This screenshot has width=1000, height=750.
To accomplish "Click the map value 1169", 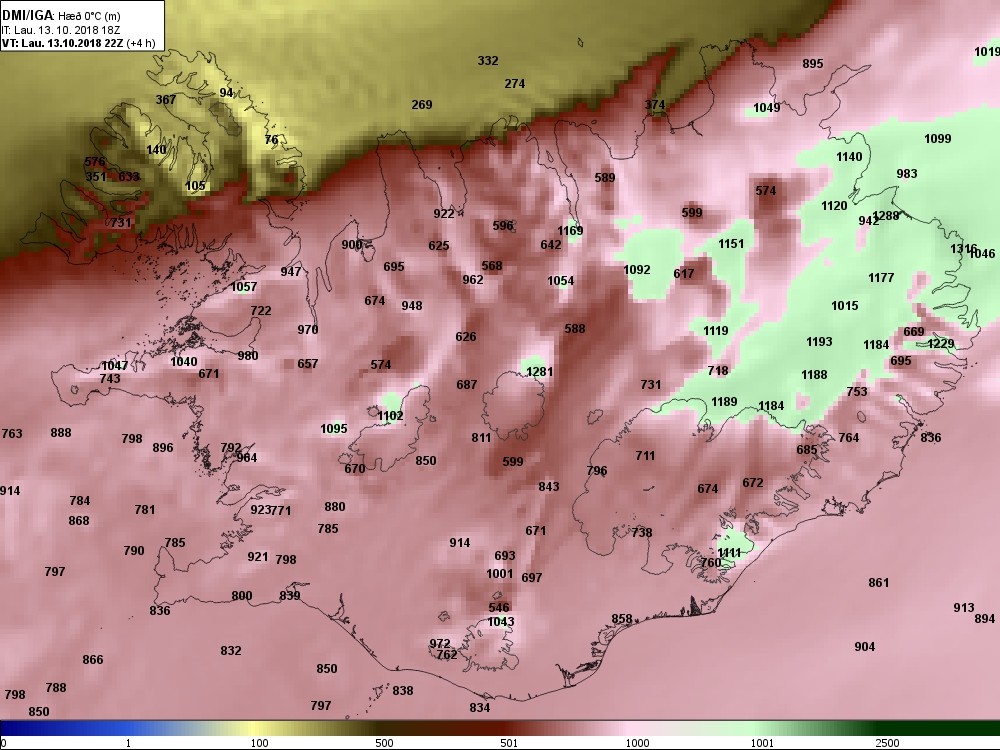I will pos(570,231).
